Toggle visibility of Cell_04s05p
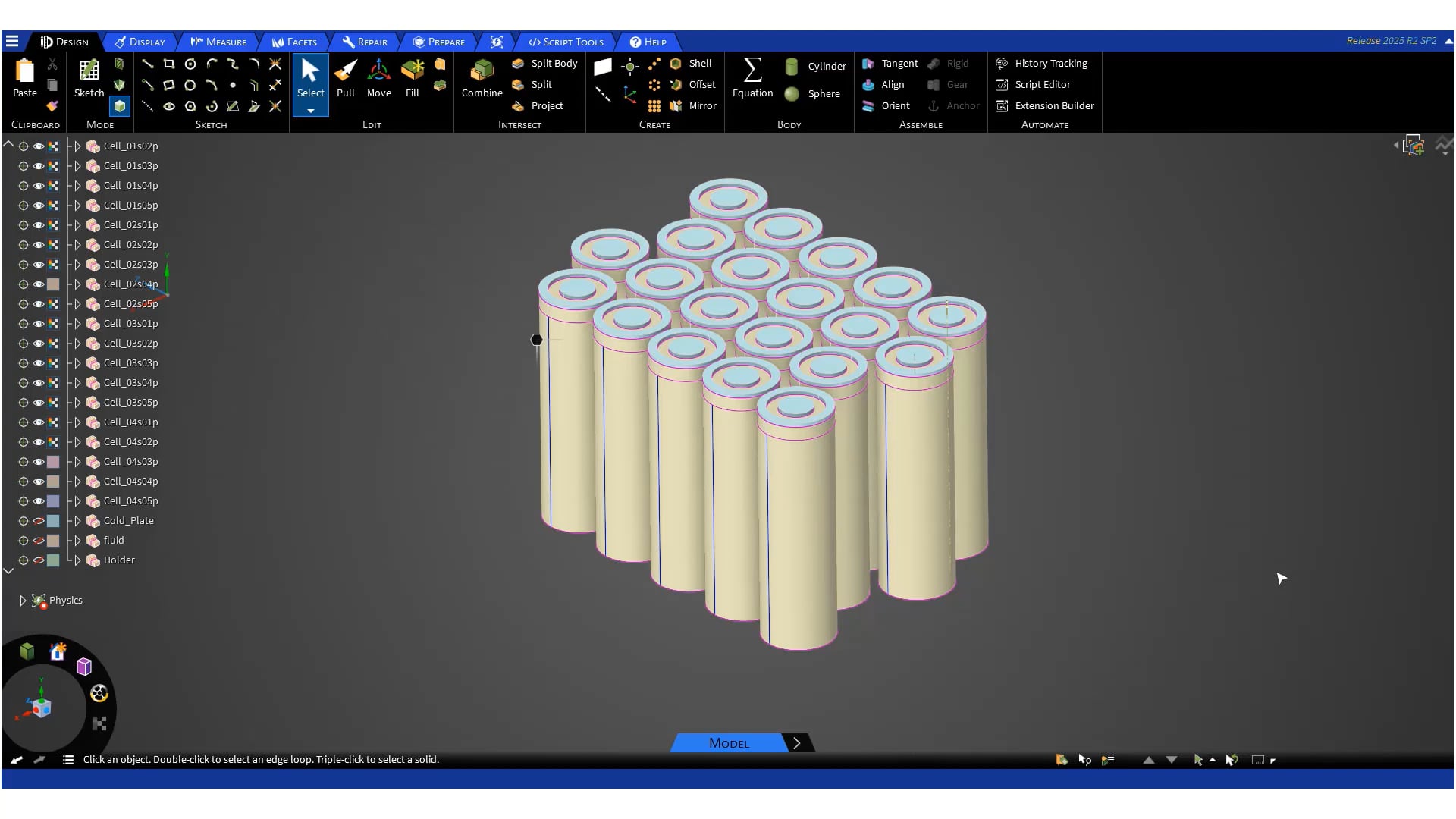The width and height of the screenshot is (1456, 819). coord(38,501)
